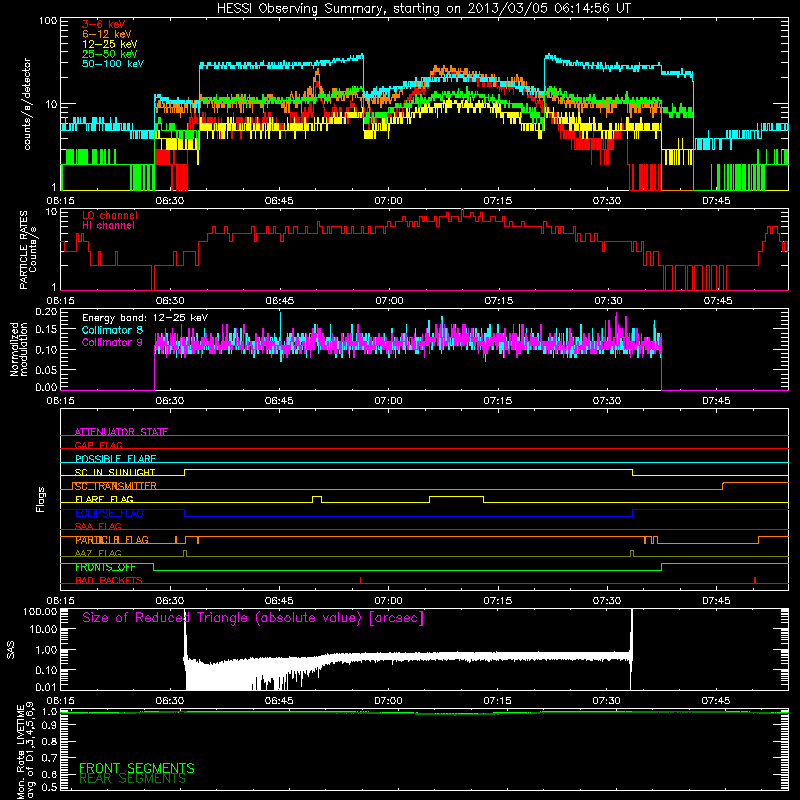Viewport: 800px width, 800px height.
Task: Select the FLARE_FLAG label
Action: click(x=104, y=499)
